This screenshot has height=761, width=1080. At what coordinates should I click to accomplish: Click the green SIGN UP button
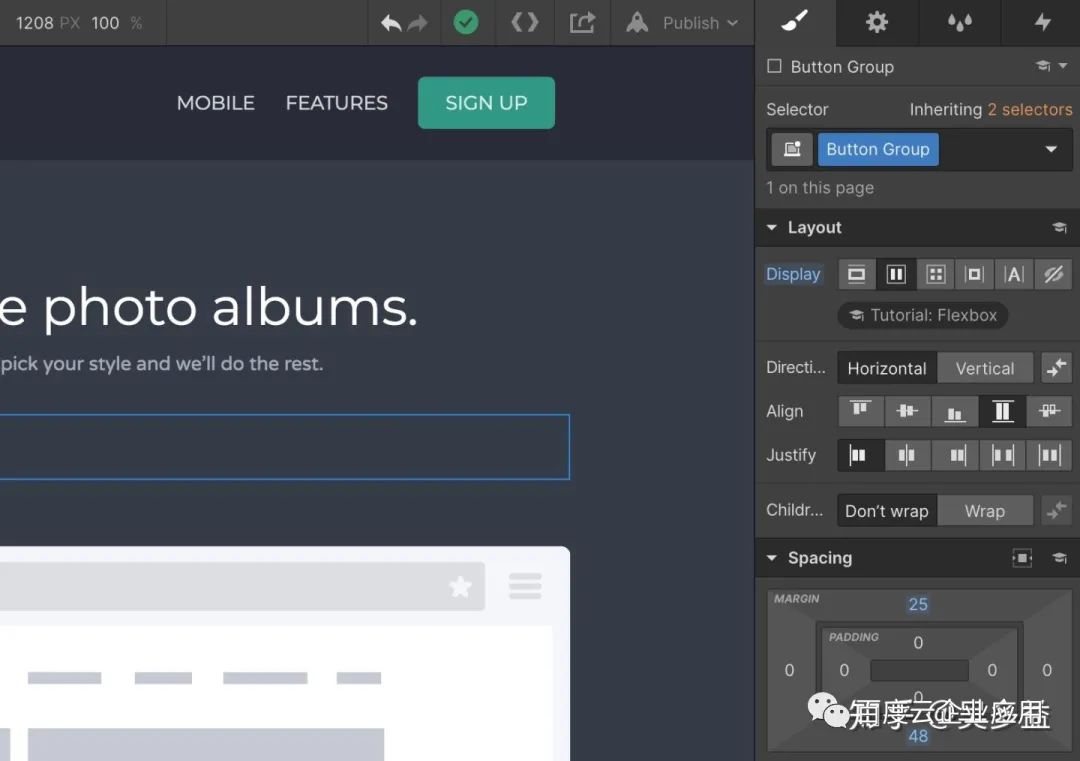(x=486, y=103)
